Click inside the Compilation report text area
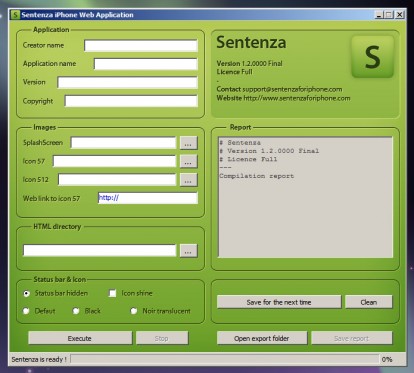This screenshot has width=414, height=373. click(305, 197)
